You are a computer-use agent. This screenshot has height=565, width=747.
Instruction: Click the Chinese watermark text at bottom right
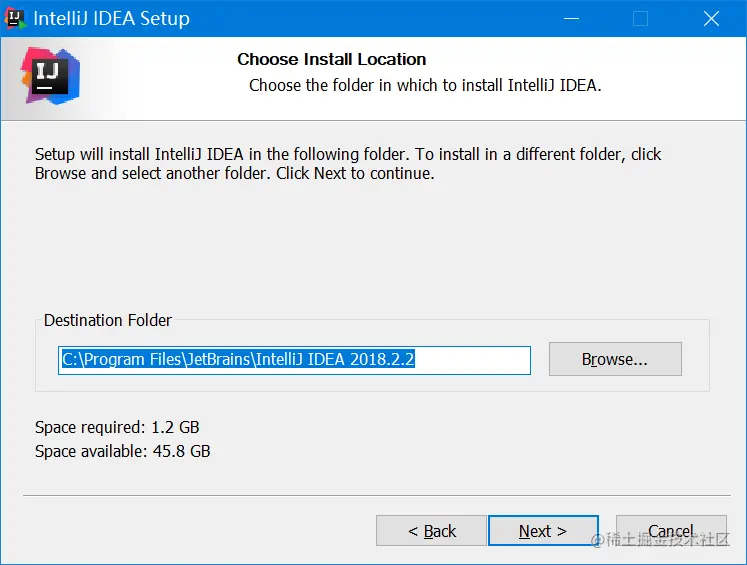[662, 541]
